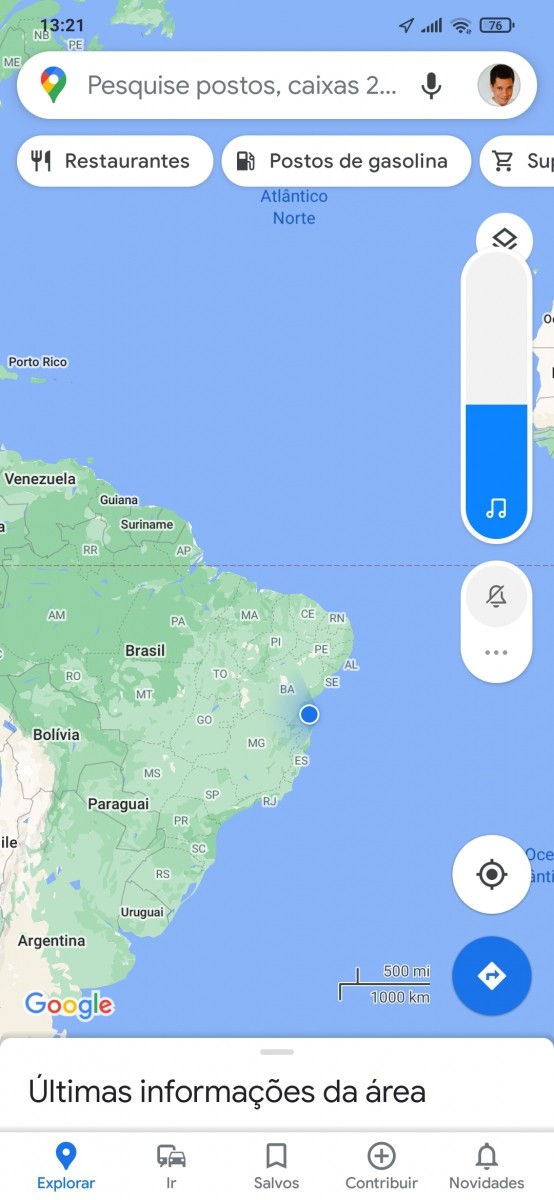Center map on my location

click(x=491, y=875)
